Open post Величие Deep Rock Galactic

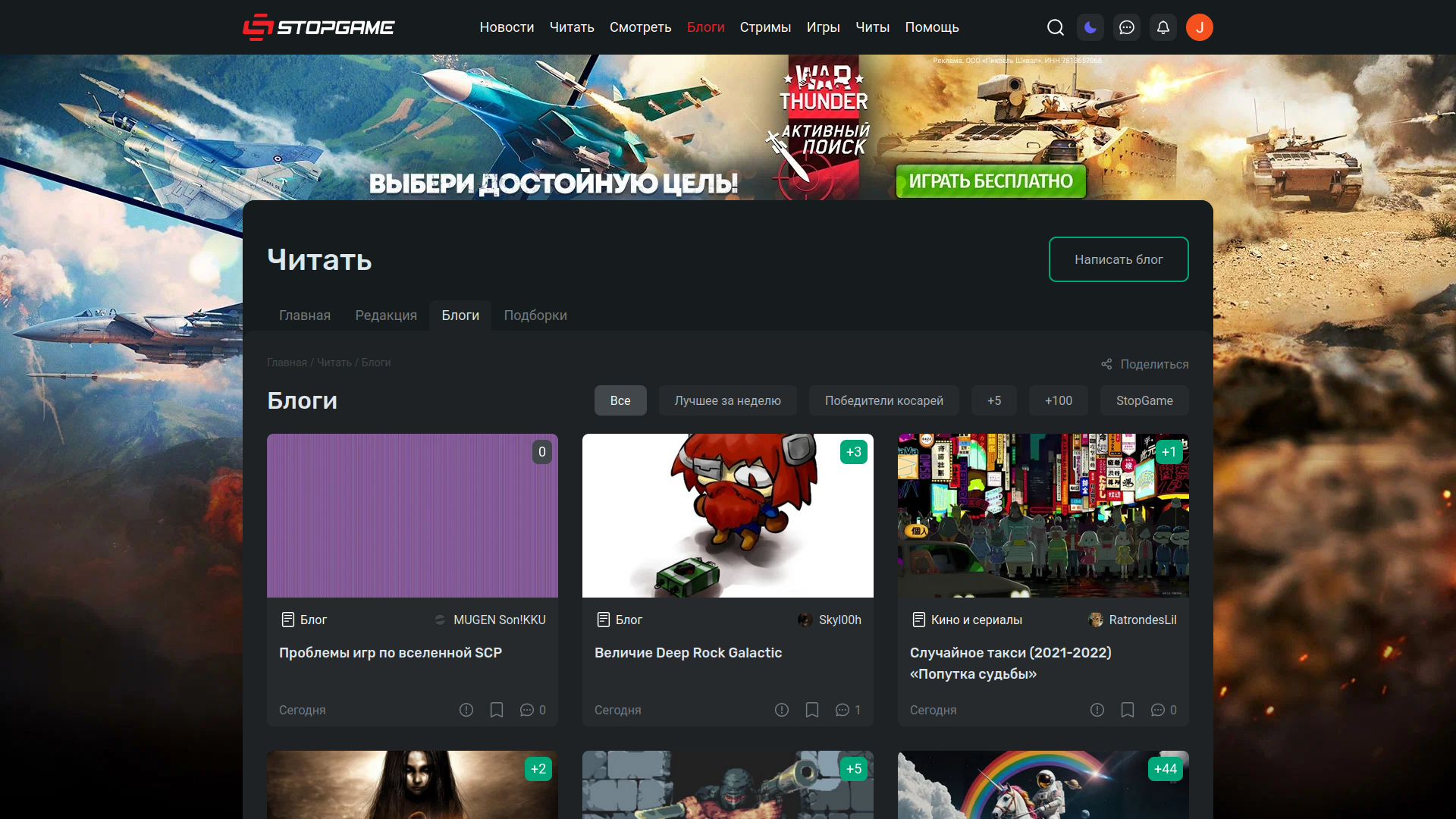tap(688, 653)
